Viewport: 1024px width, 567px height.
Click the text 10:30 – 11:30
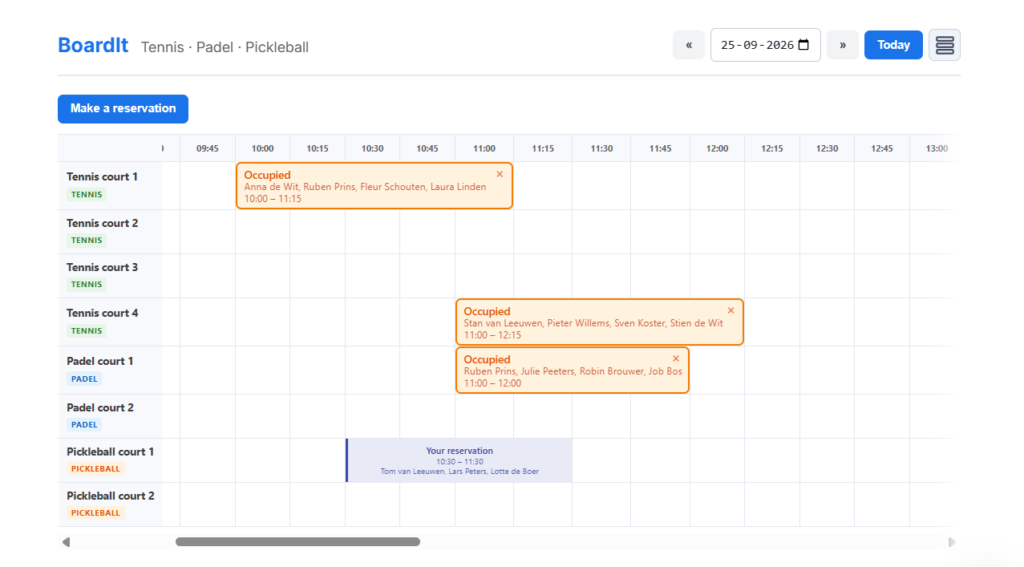click(460, 462)
